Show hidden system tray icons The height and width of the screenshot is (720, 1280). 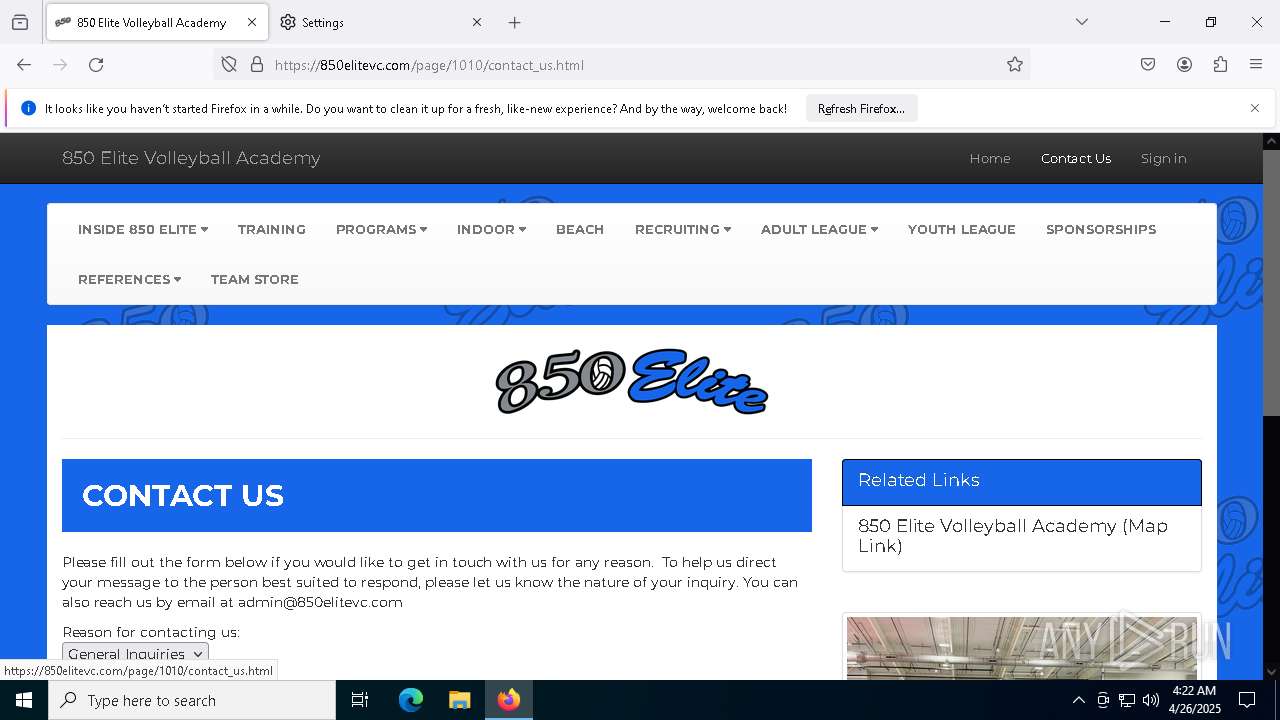pos(1078,700)
